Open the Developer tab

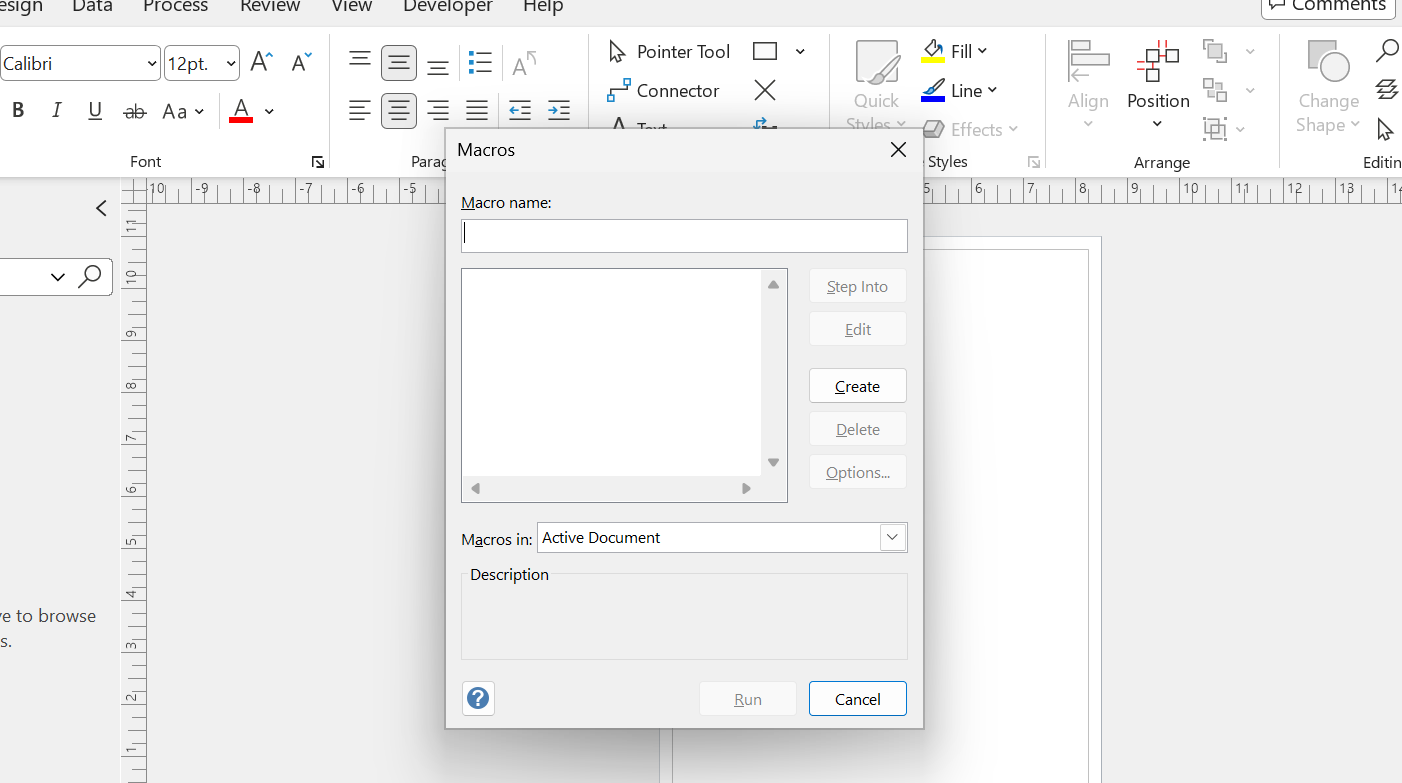coord(448,6)
